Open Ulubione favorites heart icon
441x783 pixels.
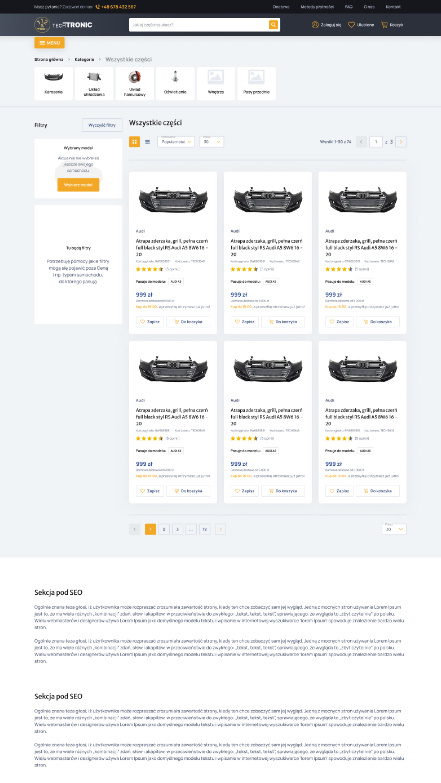click(351, 24)
